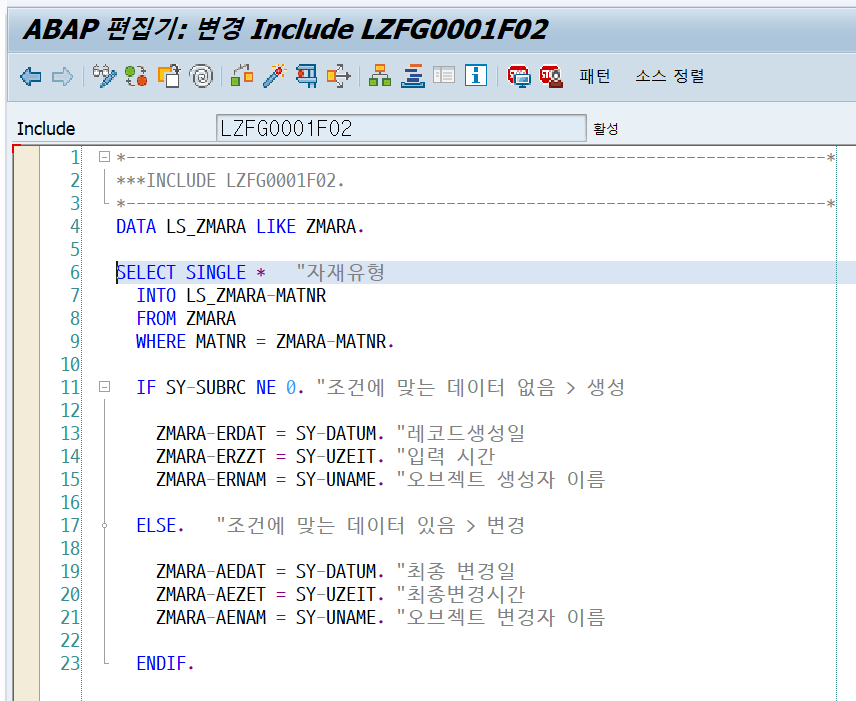The height and width of the screenshot is (701, 856).
Task: Click the Include name input field LZFG0001F02
Action: coord(400,127)
